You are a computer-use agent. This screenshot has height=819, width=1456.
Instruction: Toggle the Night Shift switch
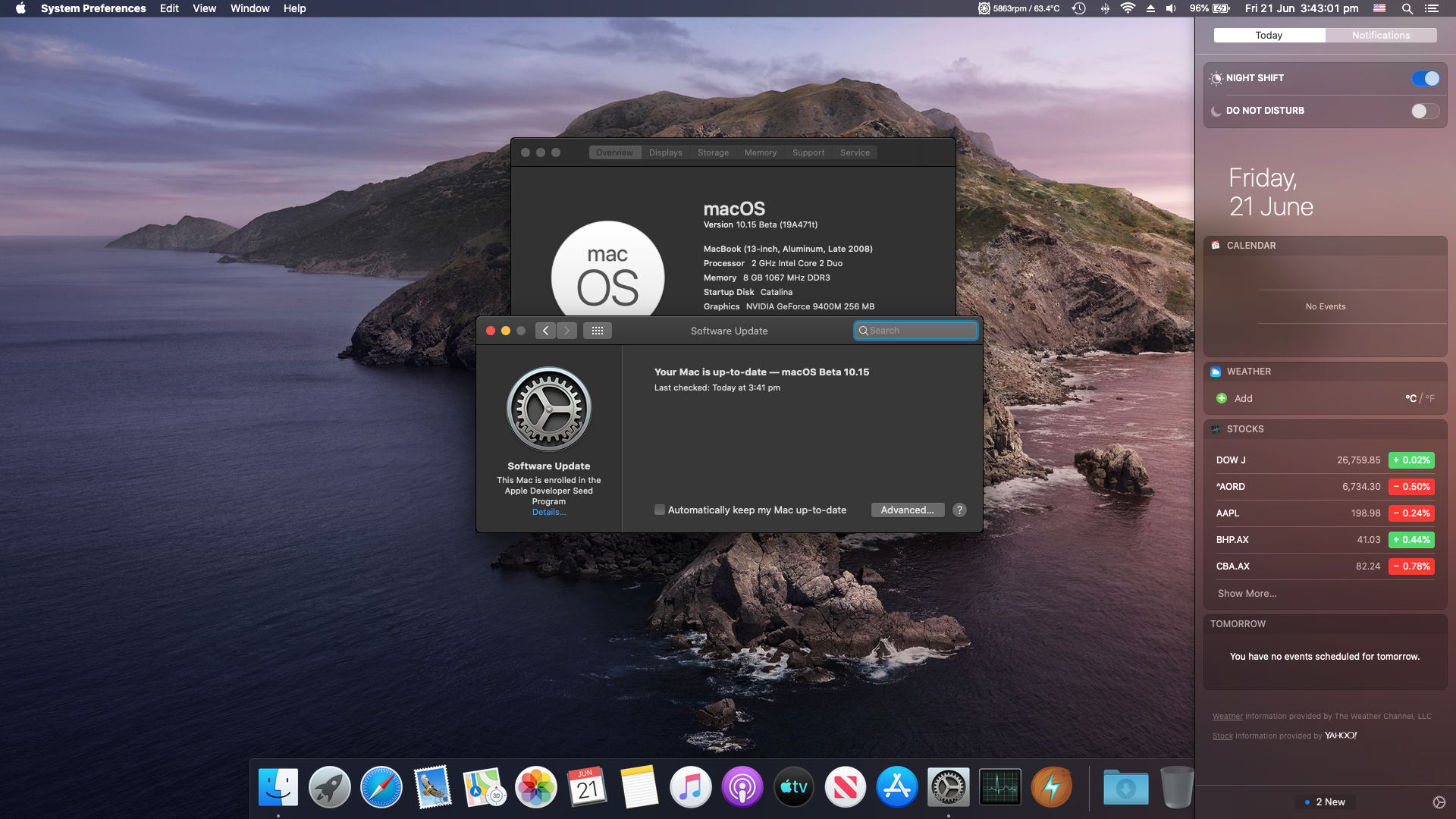tap(1425, 78)
